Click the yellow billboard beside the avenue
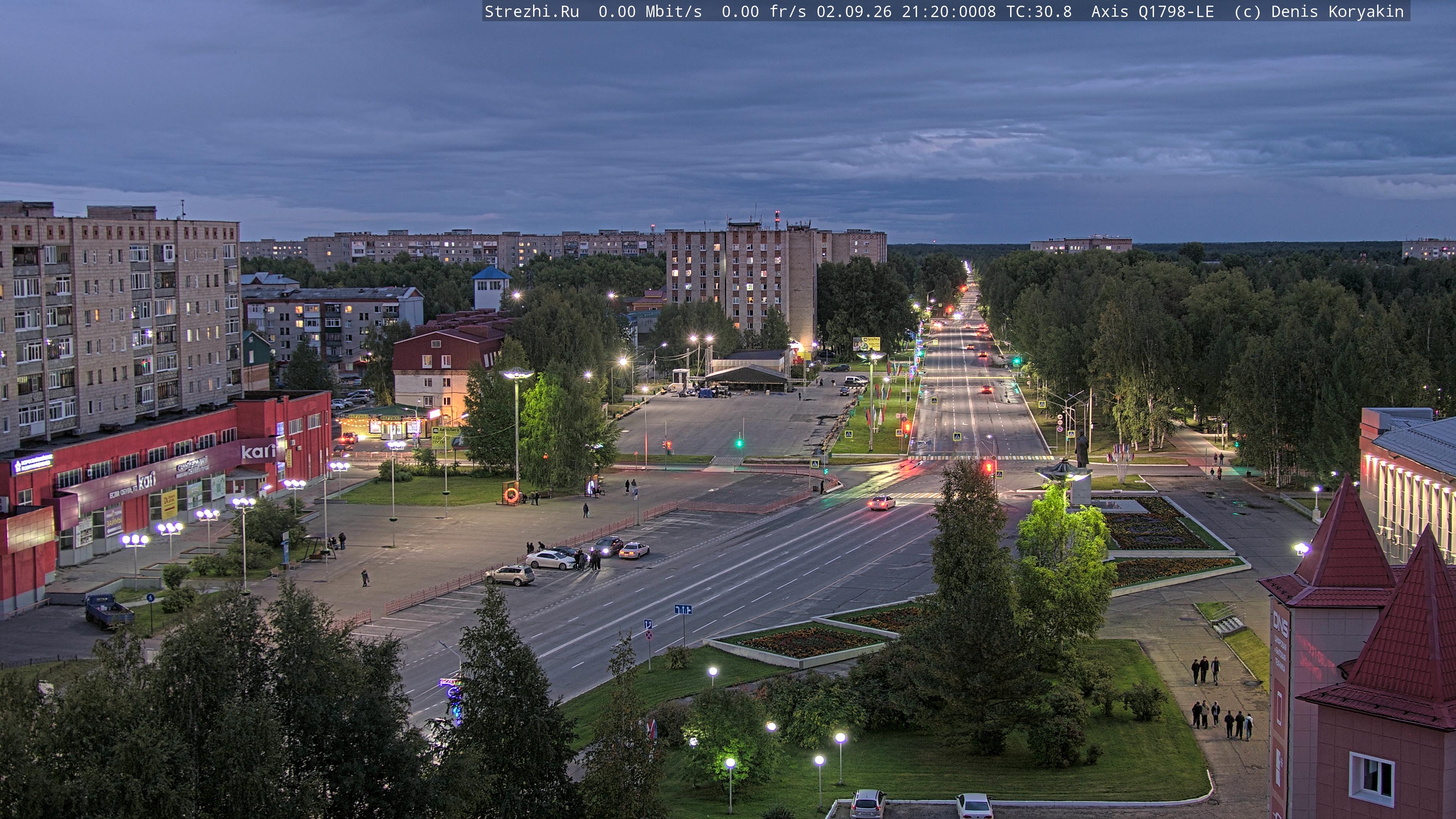 point(866,344)
